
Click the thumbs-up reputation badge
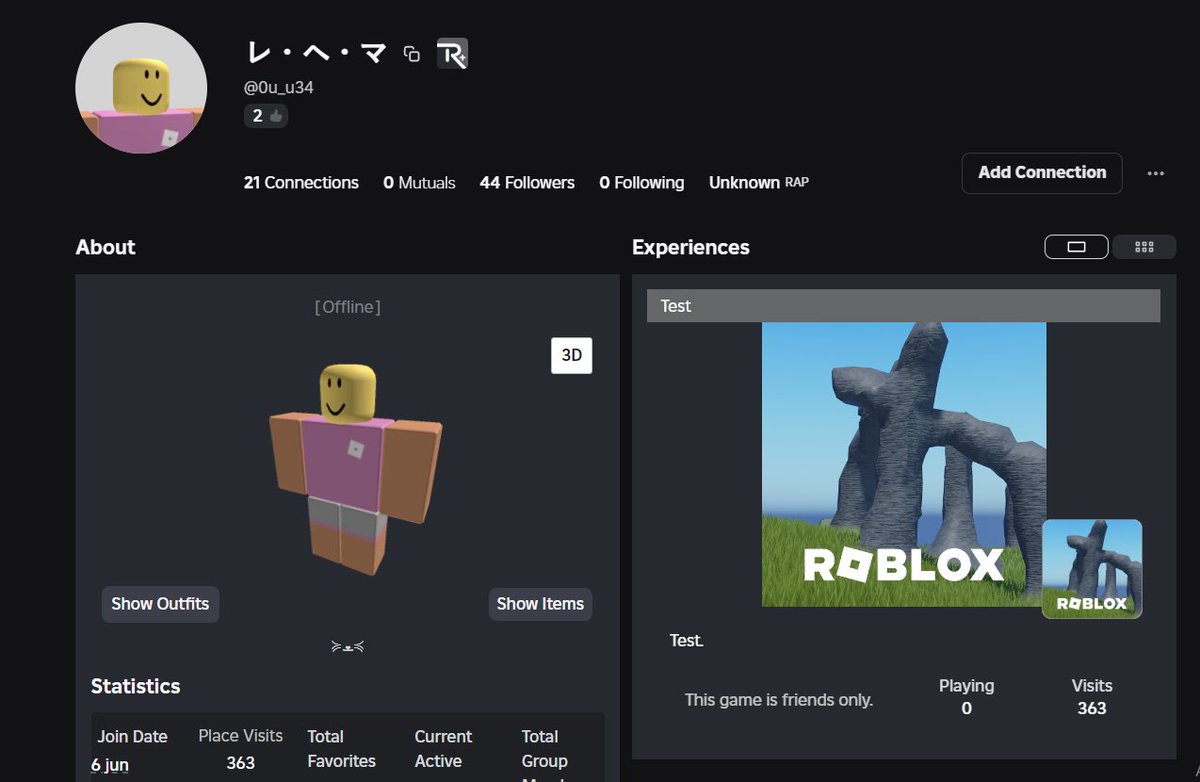click(266, 116)
